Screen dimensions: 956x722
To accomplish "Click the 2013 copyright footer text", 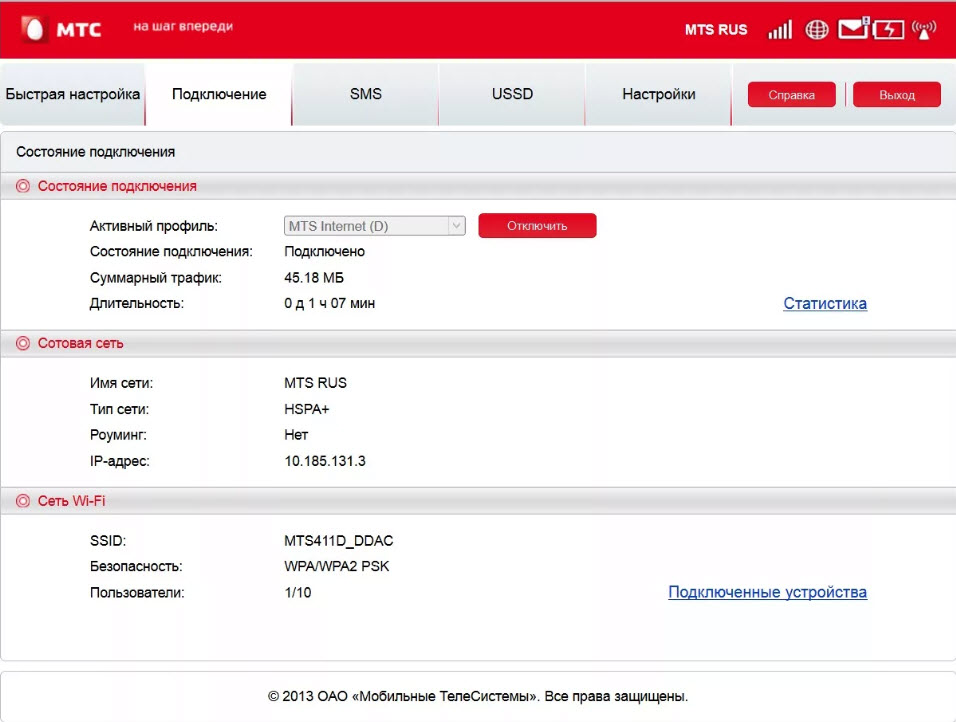I will [478, 696].
